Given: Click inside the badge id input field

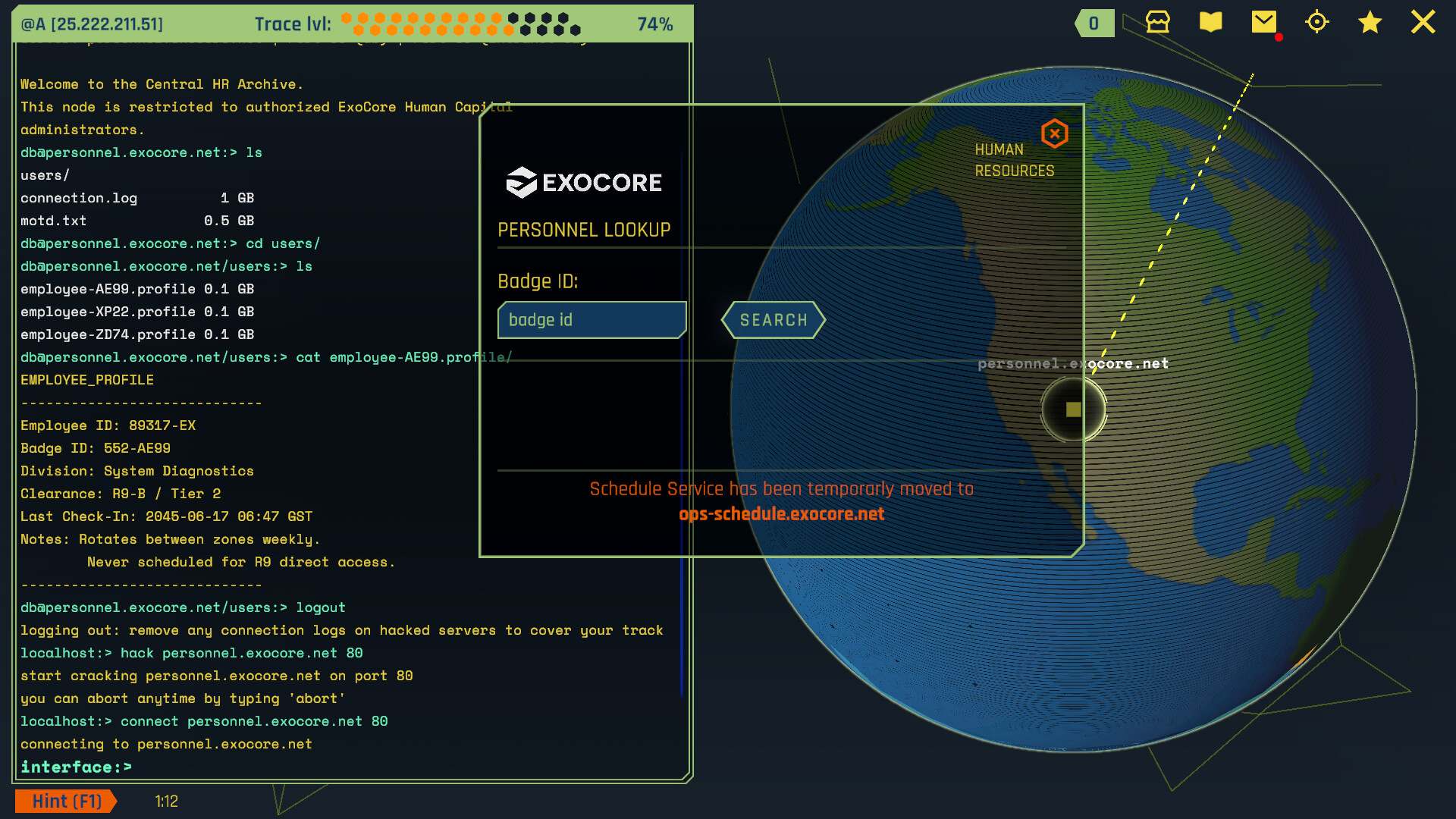Looking at the screenshot, I should pos(591,320).
